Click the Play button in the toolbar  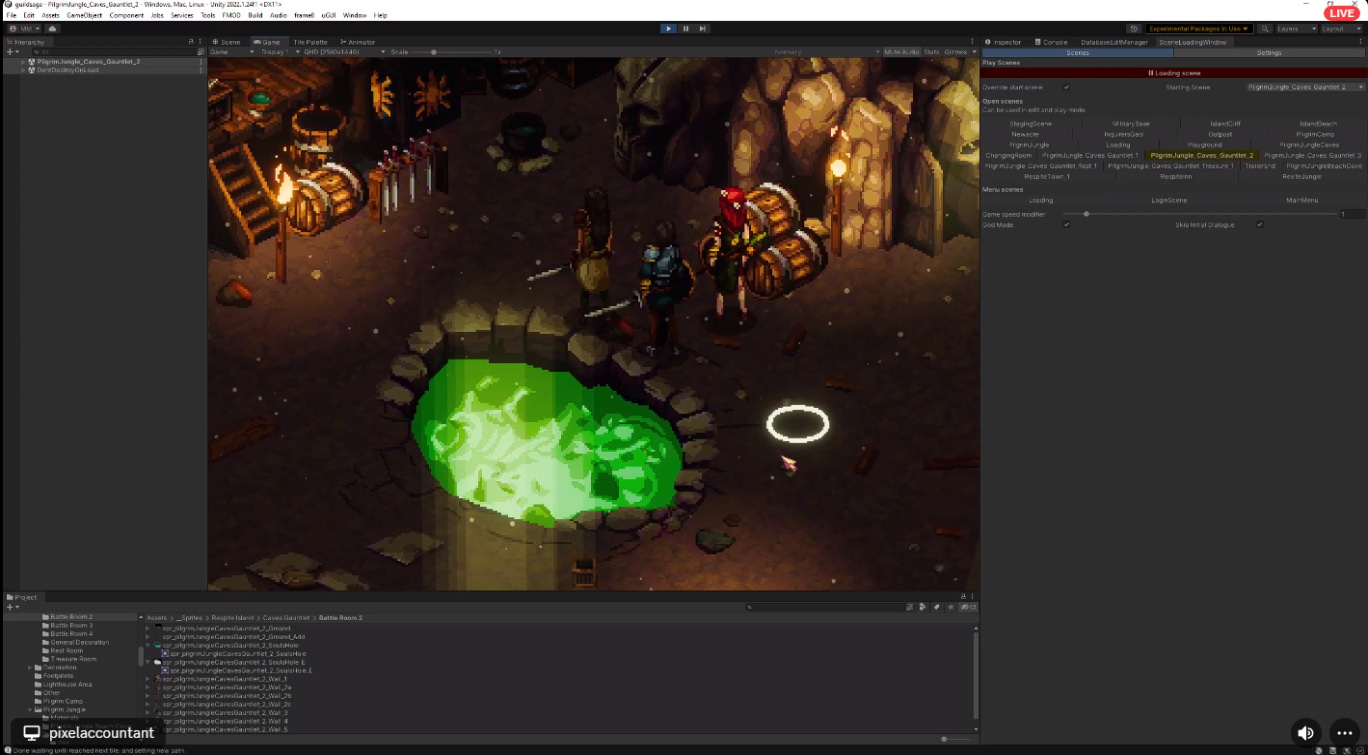point(668,28)
